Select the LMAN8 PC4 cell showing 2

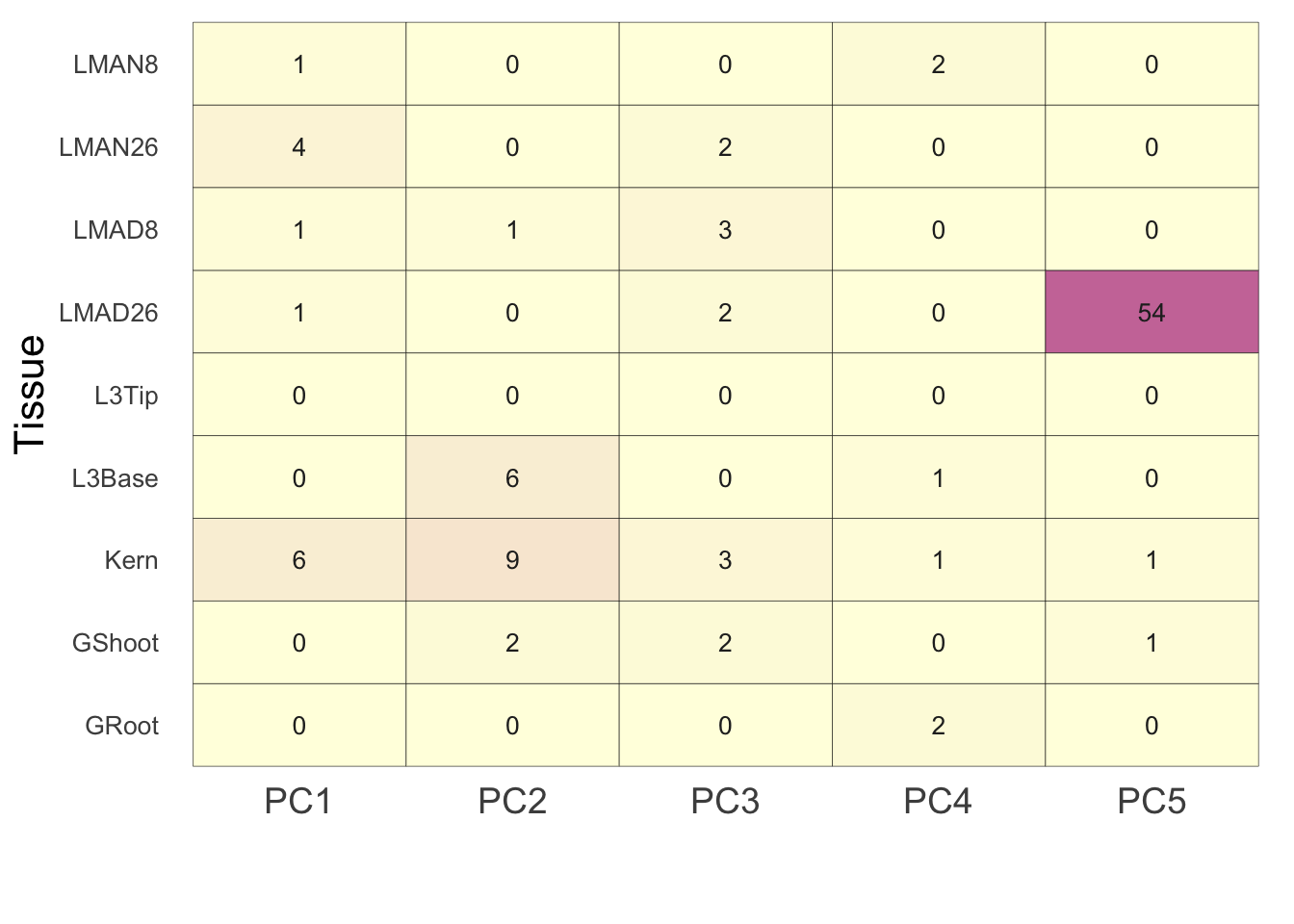point(939,64)
